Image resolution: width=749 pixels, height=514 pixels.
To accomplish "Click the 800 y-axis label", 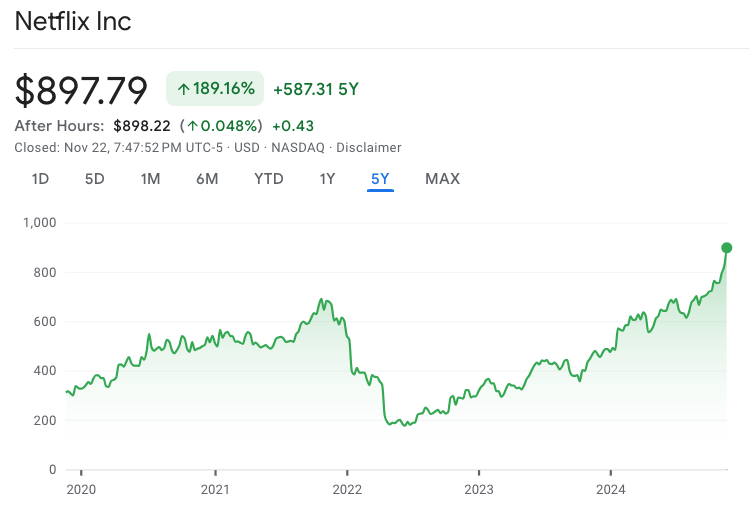I will click(x=45, y=273).
